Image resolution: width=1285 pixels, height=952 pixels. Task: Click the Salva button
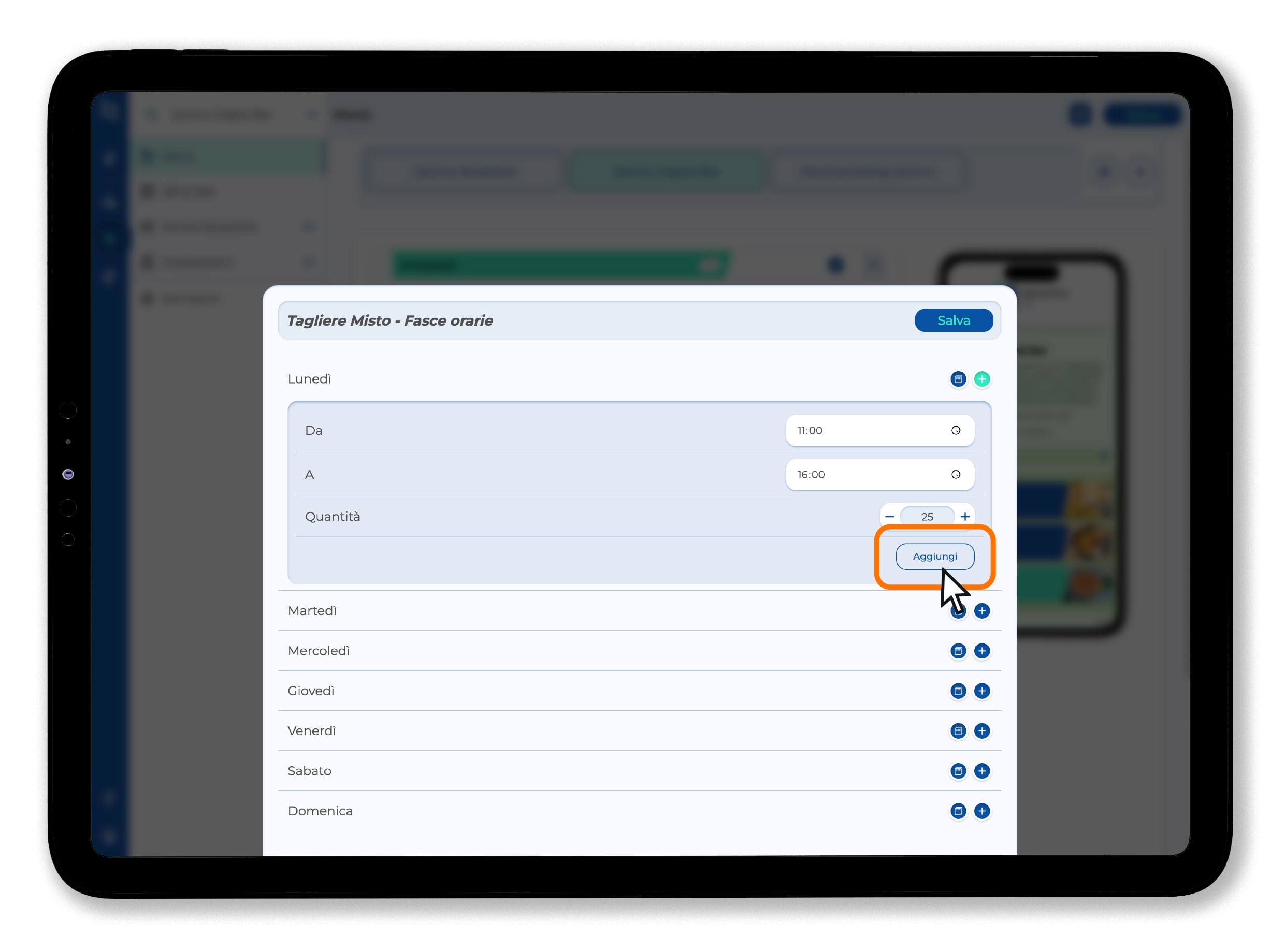(953, 320)
